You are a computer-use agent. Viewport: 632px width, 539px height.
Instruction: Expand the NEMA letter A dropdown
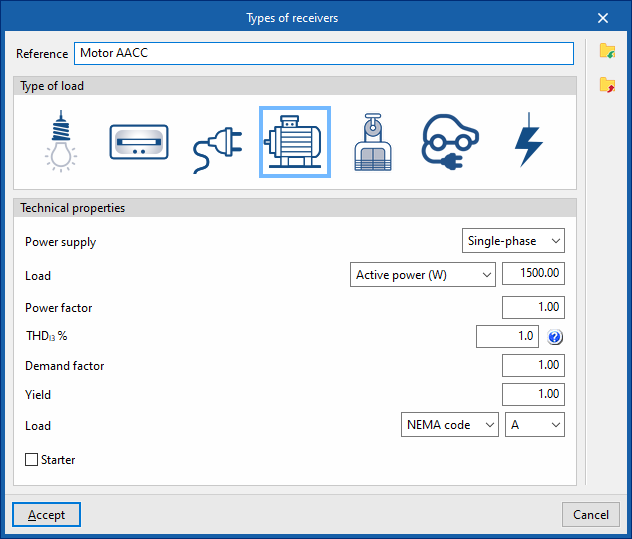click(535, 425)
